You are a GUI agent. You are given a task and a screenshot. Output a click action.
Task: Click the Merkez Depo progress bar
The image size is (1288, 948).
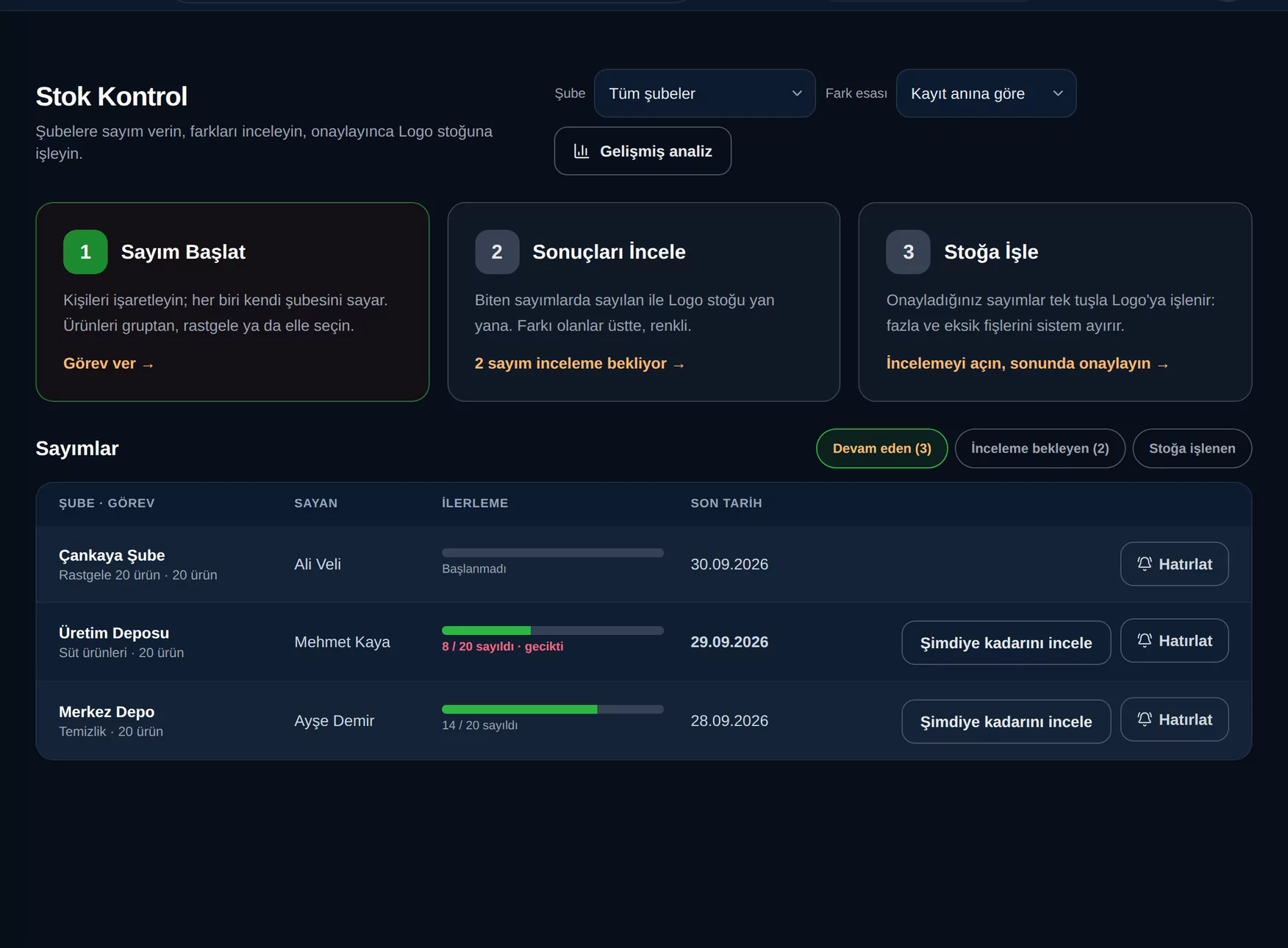point(553,709)
